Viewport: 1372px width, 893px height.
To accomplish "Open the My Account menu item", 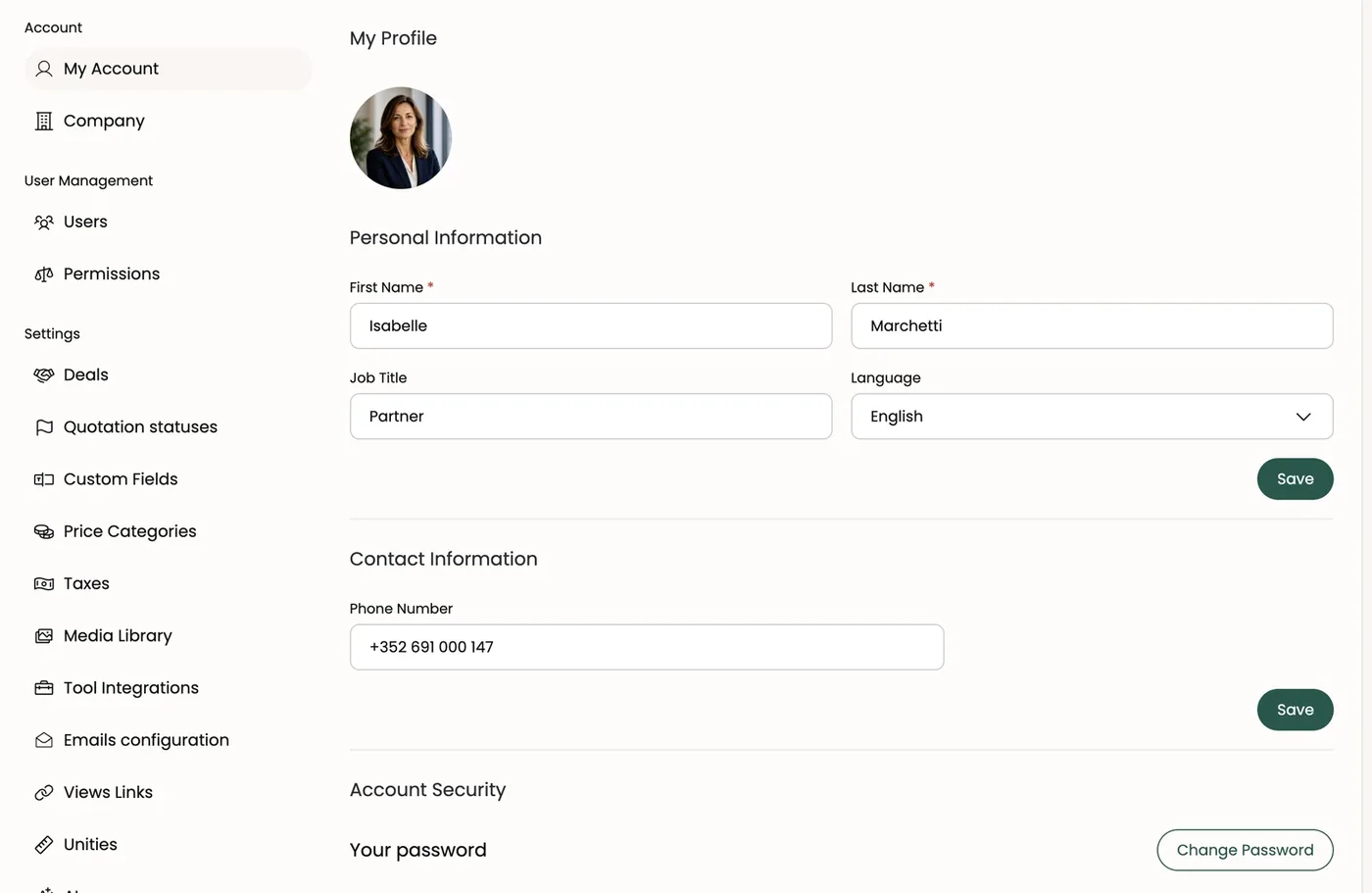I will (168, 69).
